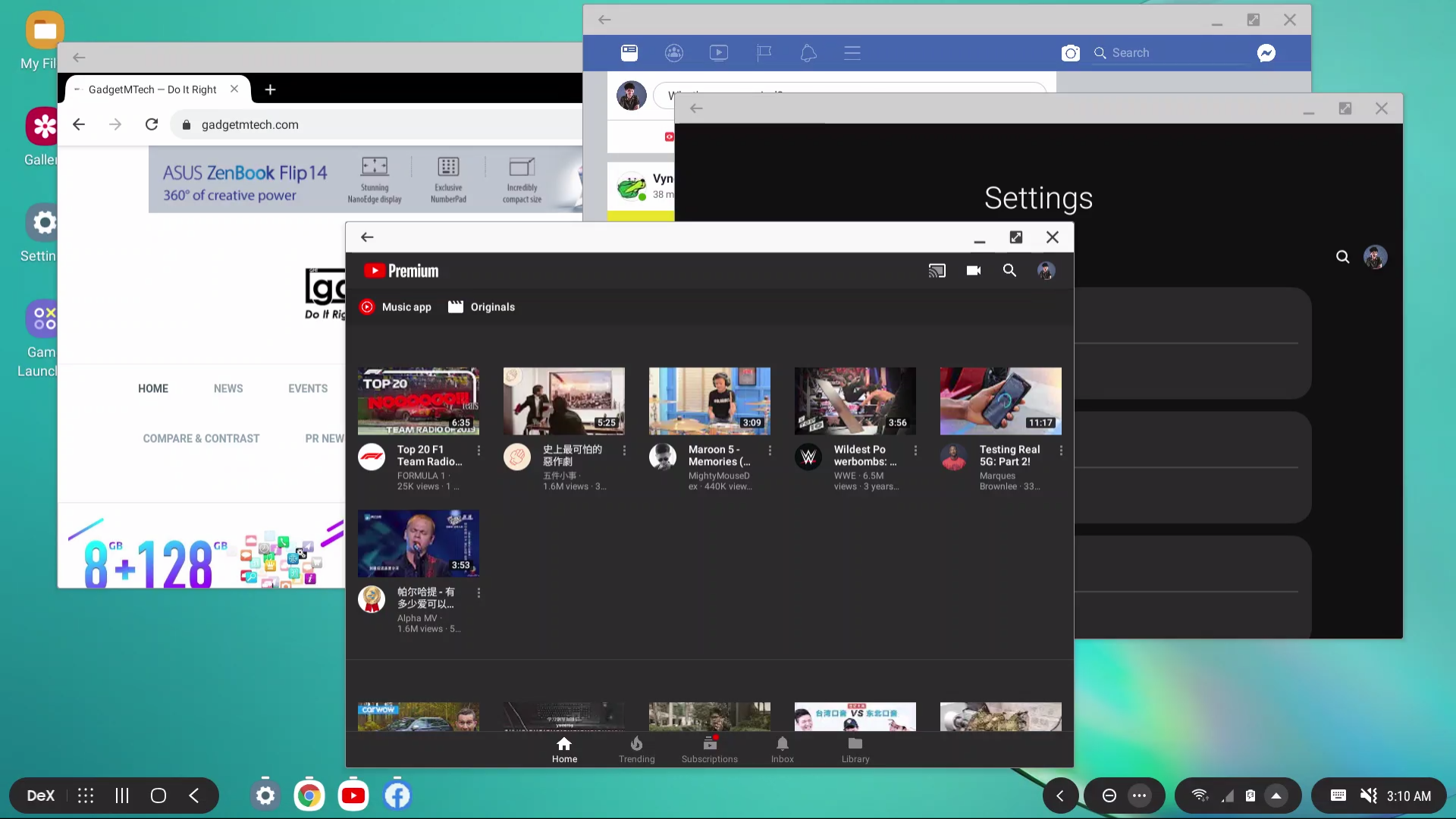The width and height of the screenshot is (1456, 819).
Task: Open the on-screen keyboard icon
Action: 1338,795
